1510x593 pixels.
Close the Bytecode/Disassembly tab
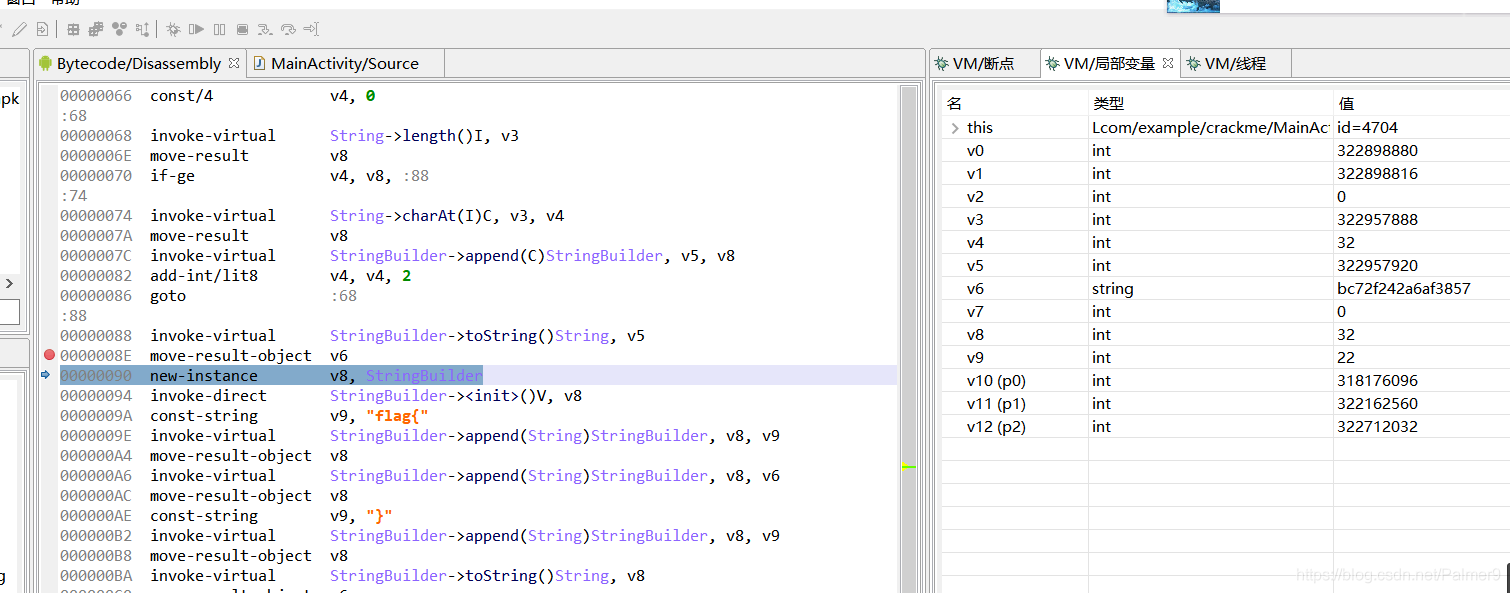[x=234, y=62]
